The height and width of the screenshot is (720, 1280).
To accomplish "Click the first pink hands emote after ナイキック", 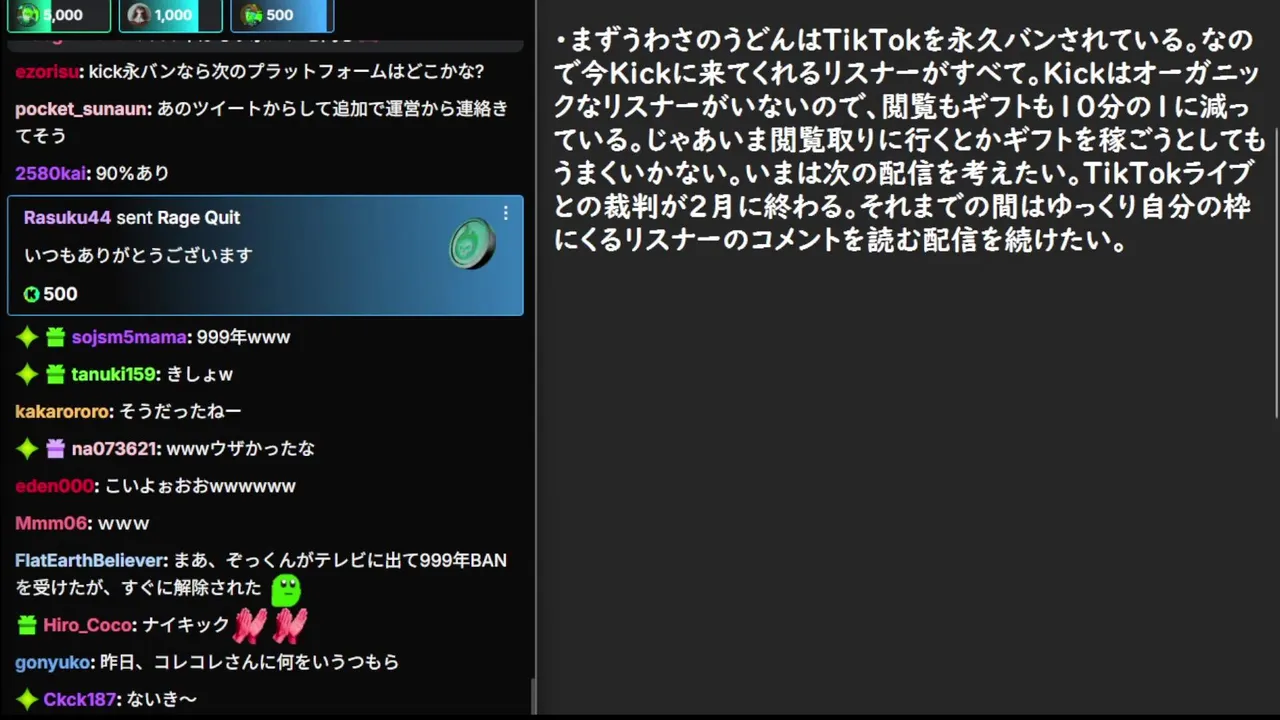I will [x=249, y=625].
